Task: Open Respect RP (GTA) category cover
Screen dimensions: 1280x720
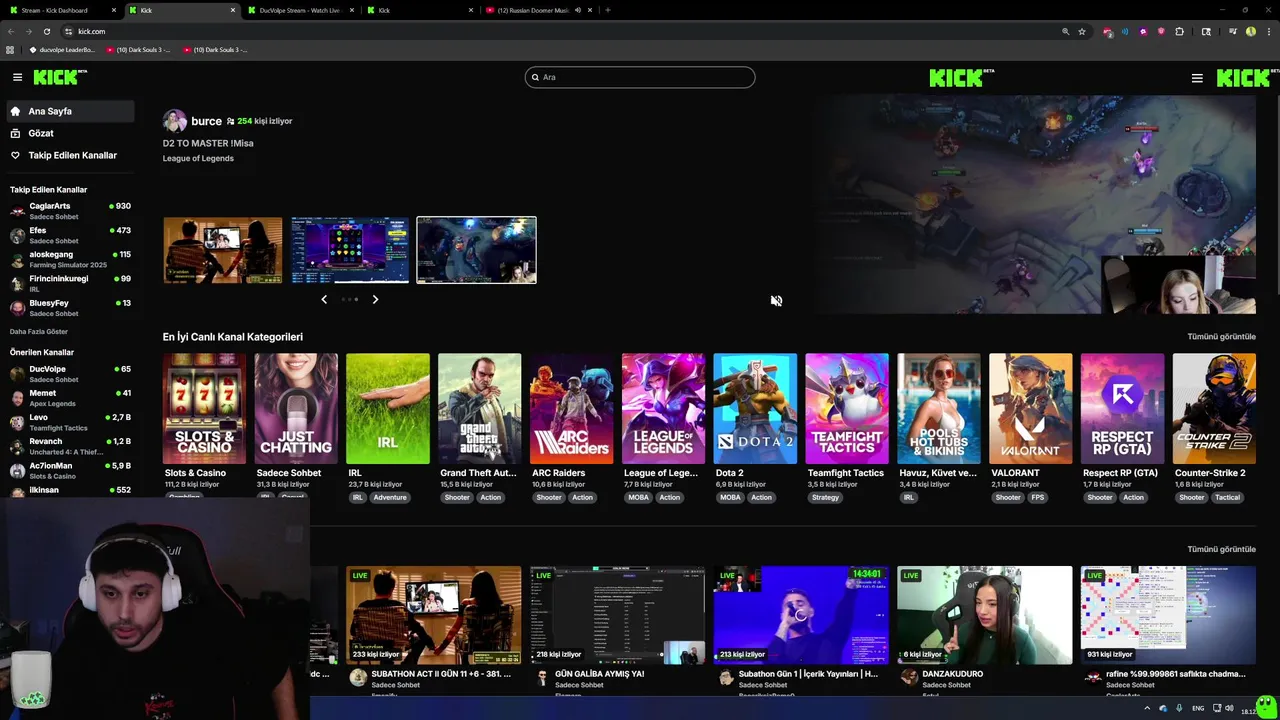Action: pyautogui.click(x=1122, y=408)
